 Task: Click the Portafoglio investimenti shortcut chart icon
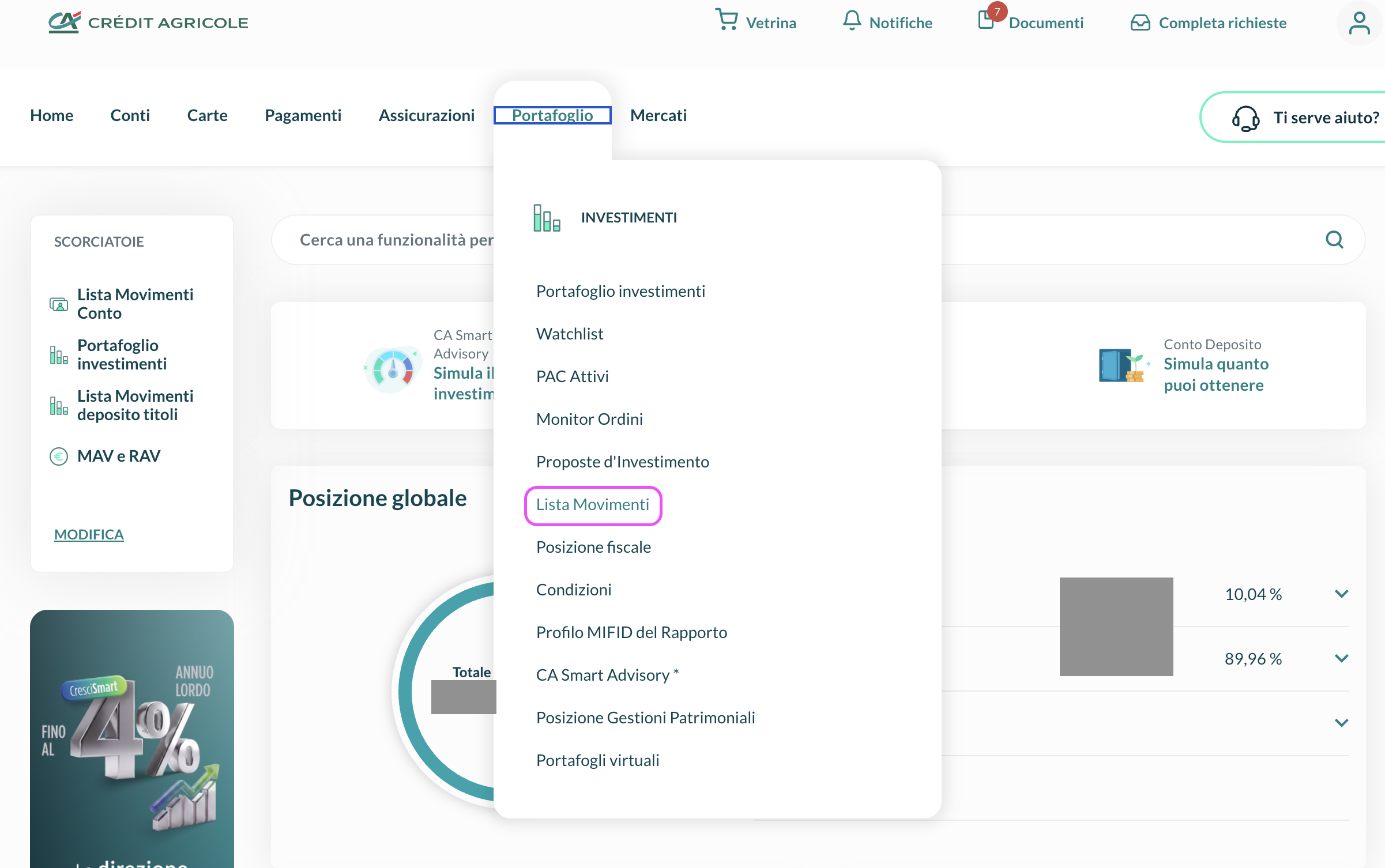coord(59,355)
